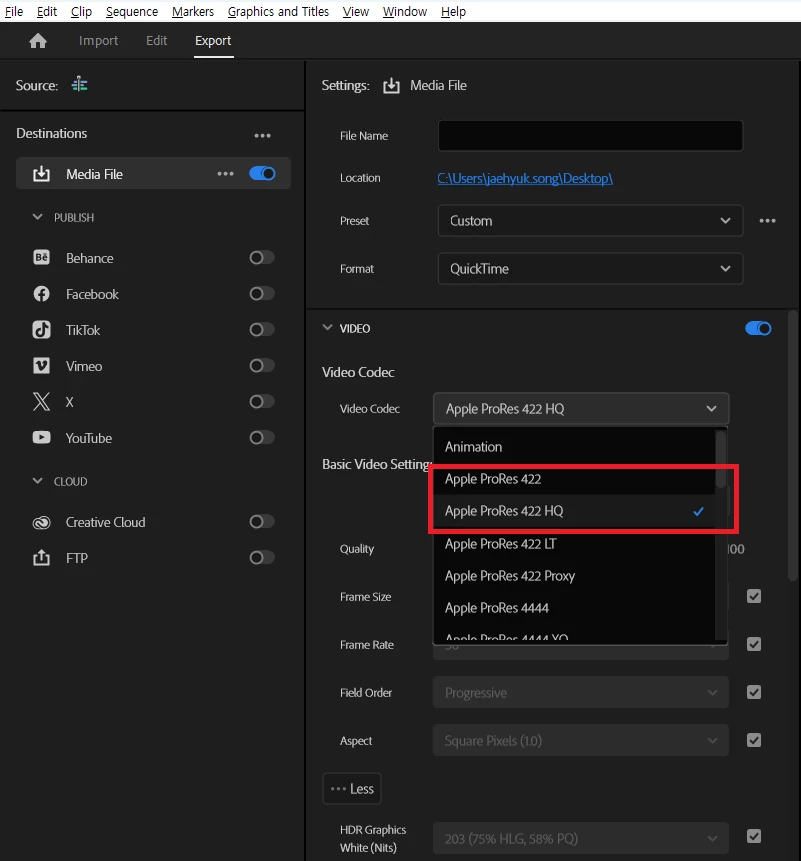Viewport: 801px width, 861px height.
Task: Click the FTP upload icon
Action: [41, 558]
